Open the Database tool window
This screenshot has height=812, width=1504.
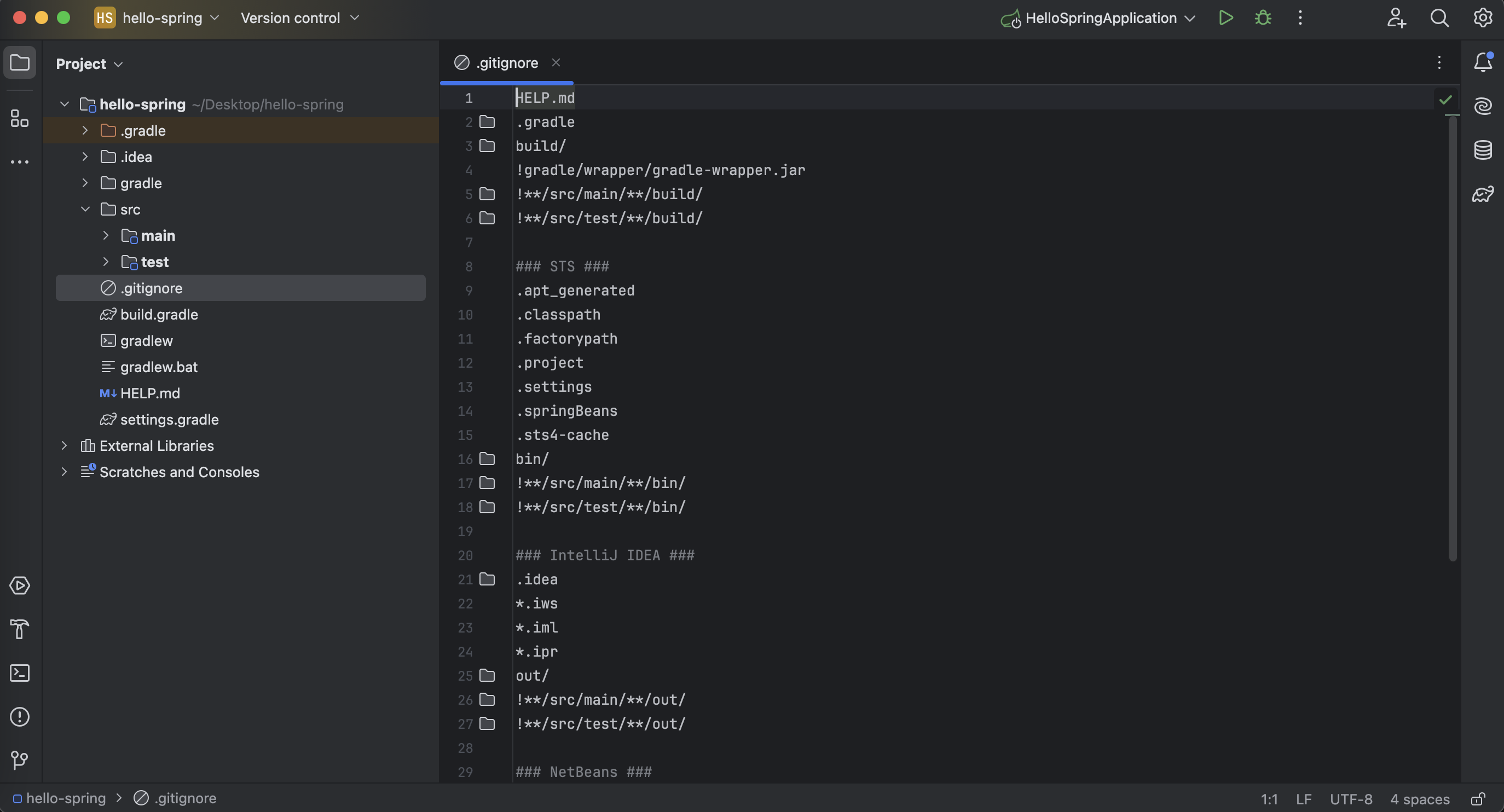click(1483, 150)
